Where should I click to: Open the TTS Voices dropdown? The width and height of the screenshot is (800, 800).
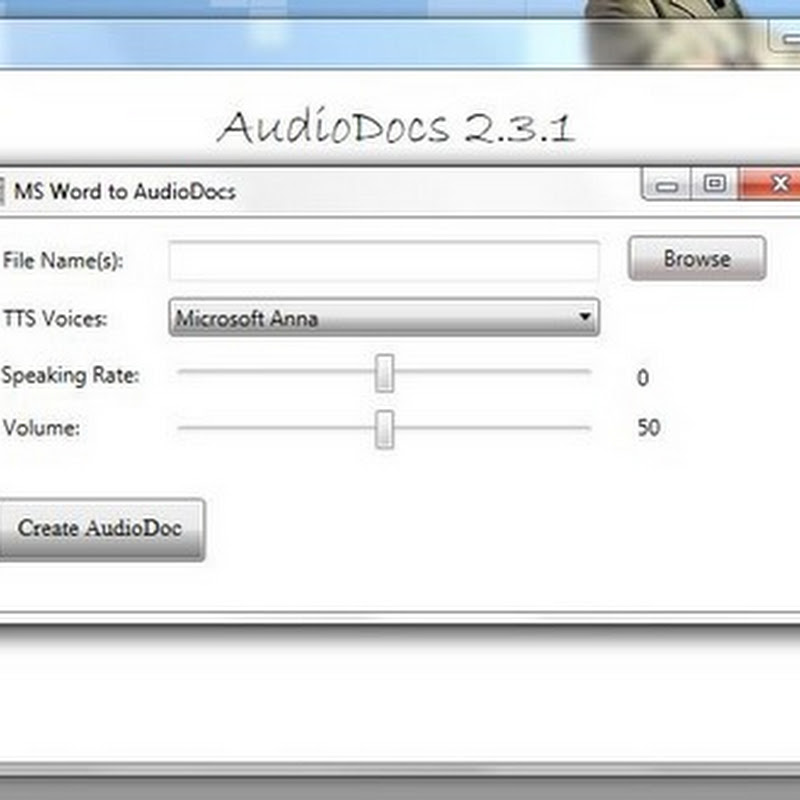[384, 317]
